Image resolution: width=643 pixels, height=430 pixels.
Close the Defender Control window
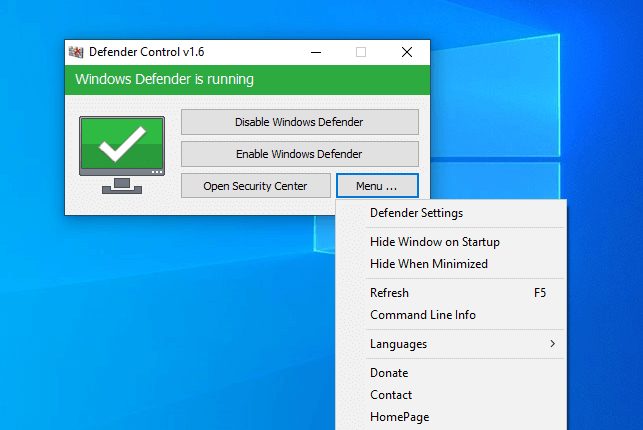tap(407, 52)
